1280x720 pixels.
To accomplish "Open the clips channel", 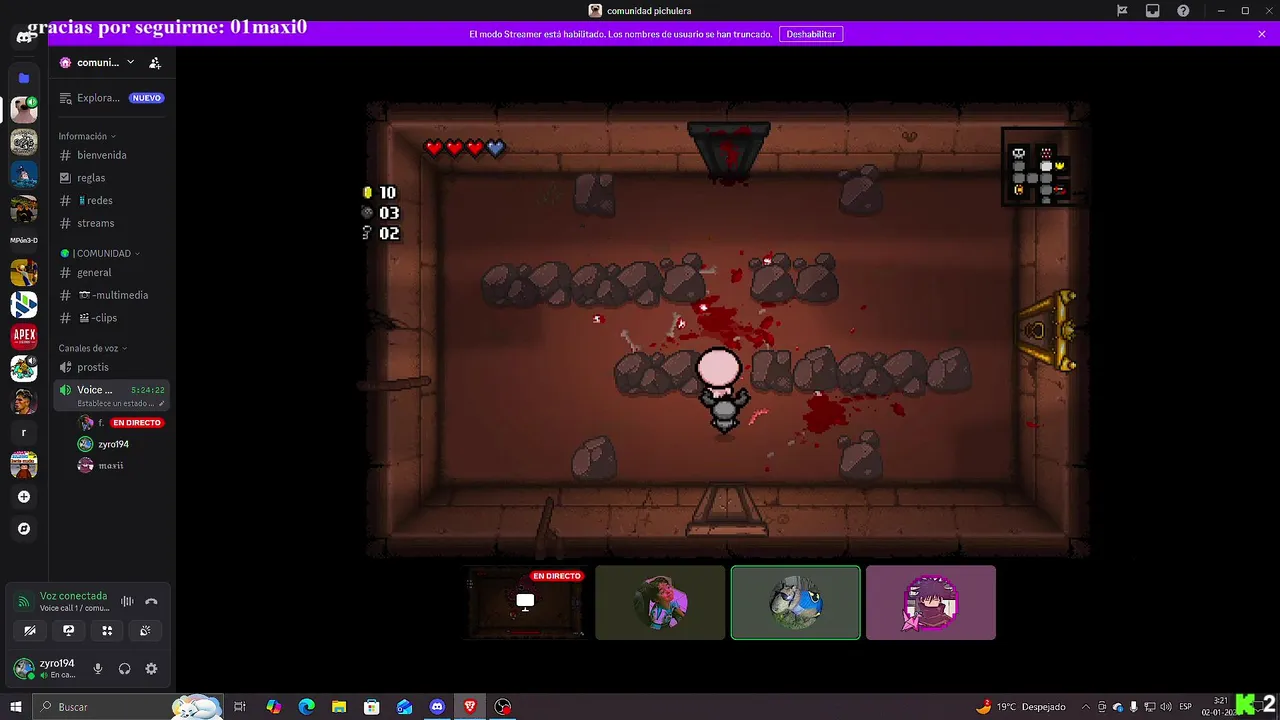I will click(x=110, y=318).
